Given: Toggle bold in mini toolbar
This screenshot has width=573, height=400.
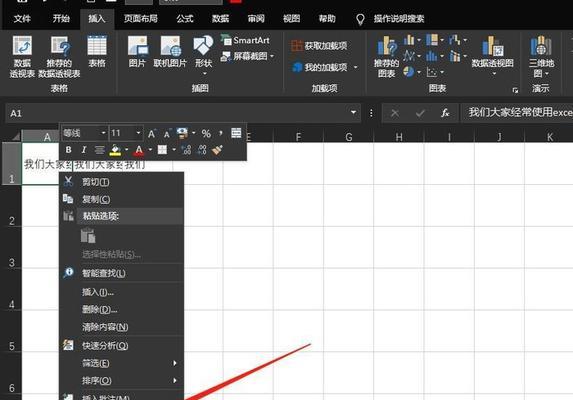Looking at the screenshot, I should (68, 150).
